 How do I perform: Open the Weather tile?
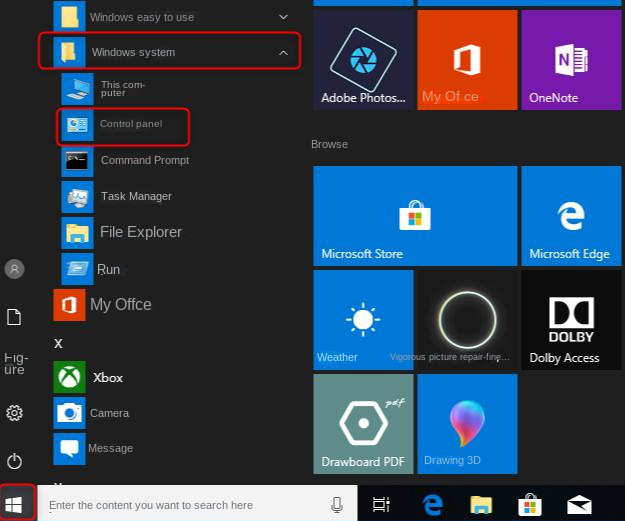[363, 320]
